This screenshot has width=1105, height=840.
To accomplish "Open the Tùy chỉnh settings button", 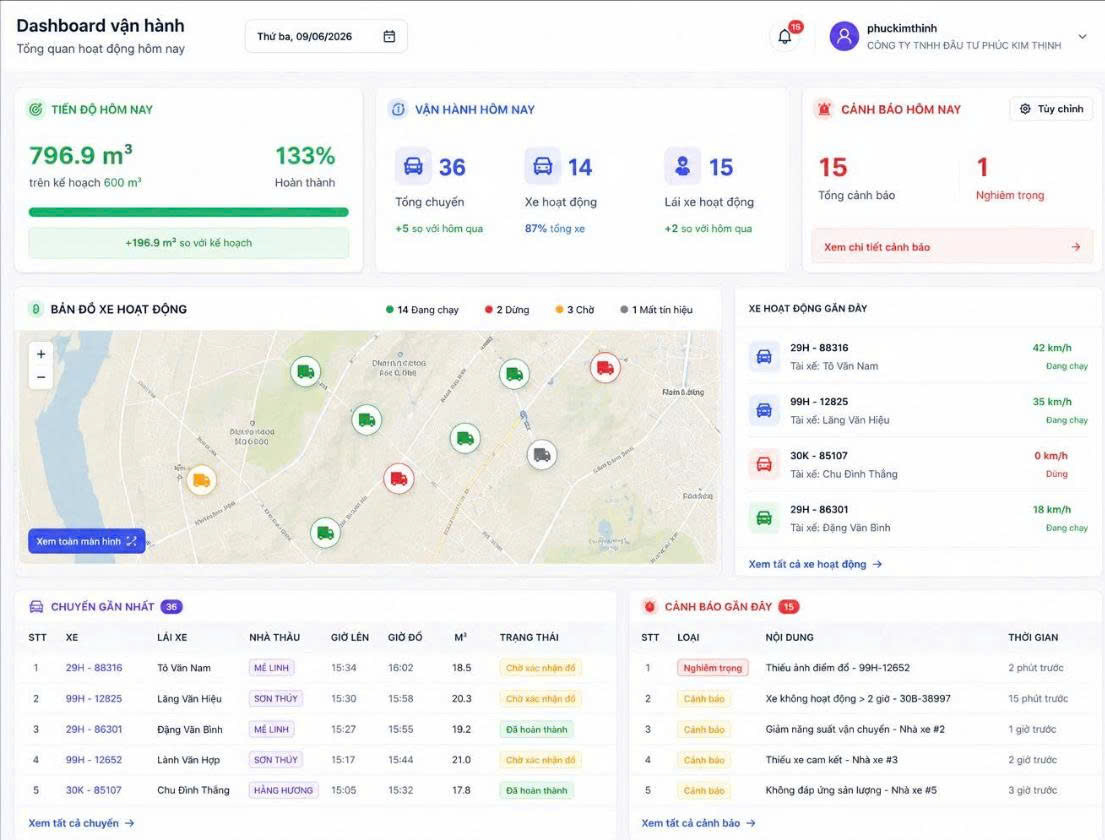I will (1051, 109).
